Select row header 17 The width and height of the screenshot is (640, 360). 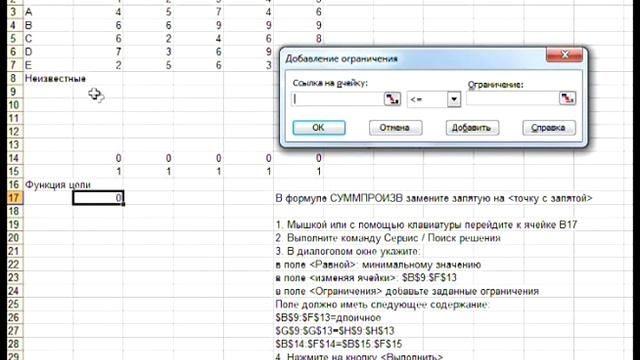point(14,198)
